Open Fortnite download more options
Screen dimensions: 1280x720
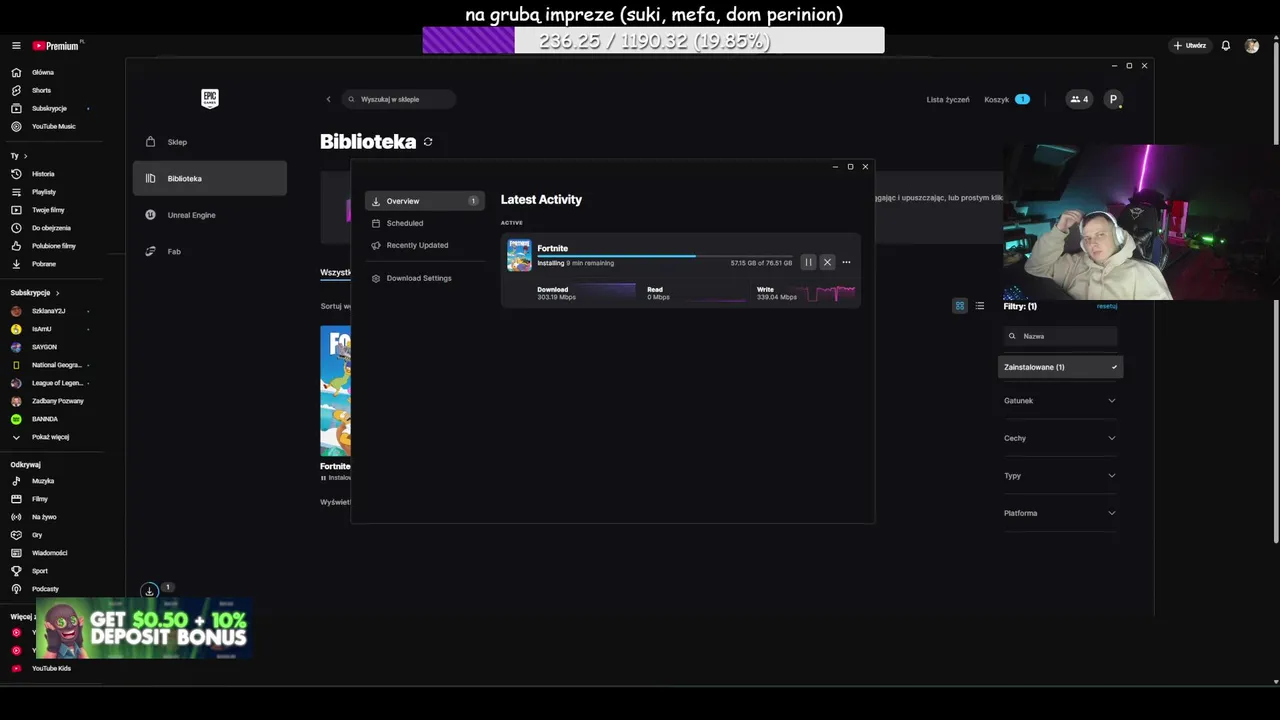pyautogui.click(x=846, y=262)
